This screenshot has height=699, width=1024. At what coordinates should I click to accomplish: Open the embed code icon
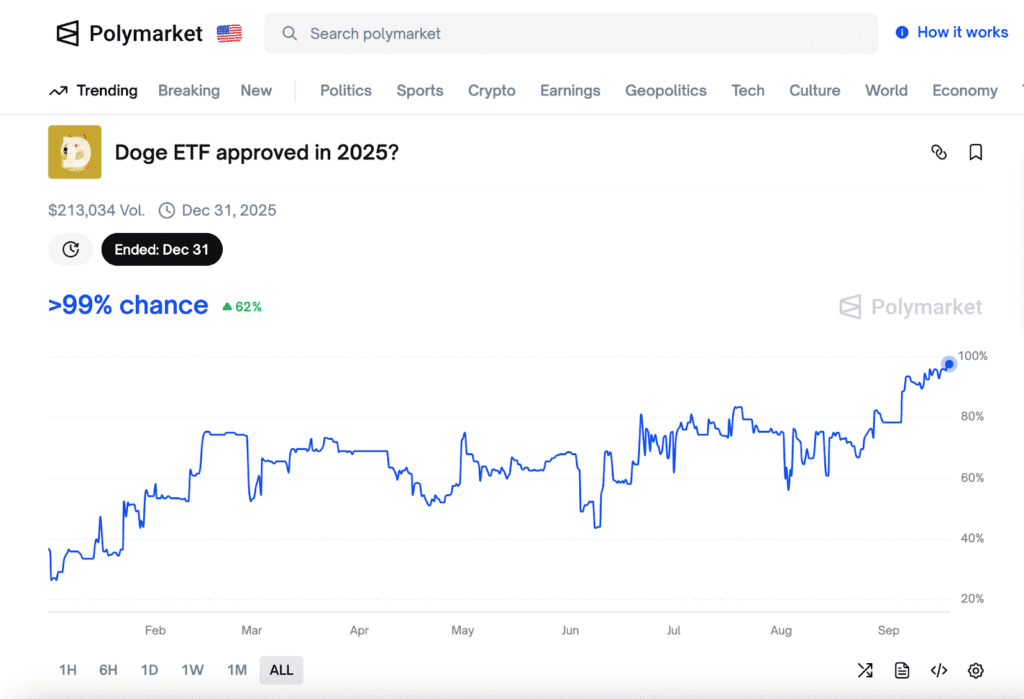[939, 670]
